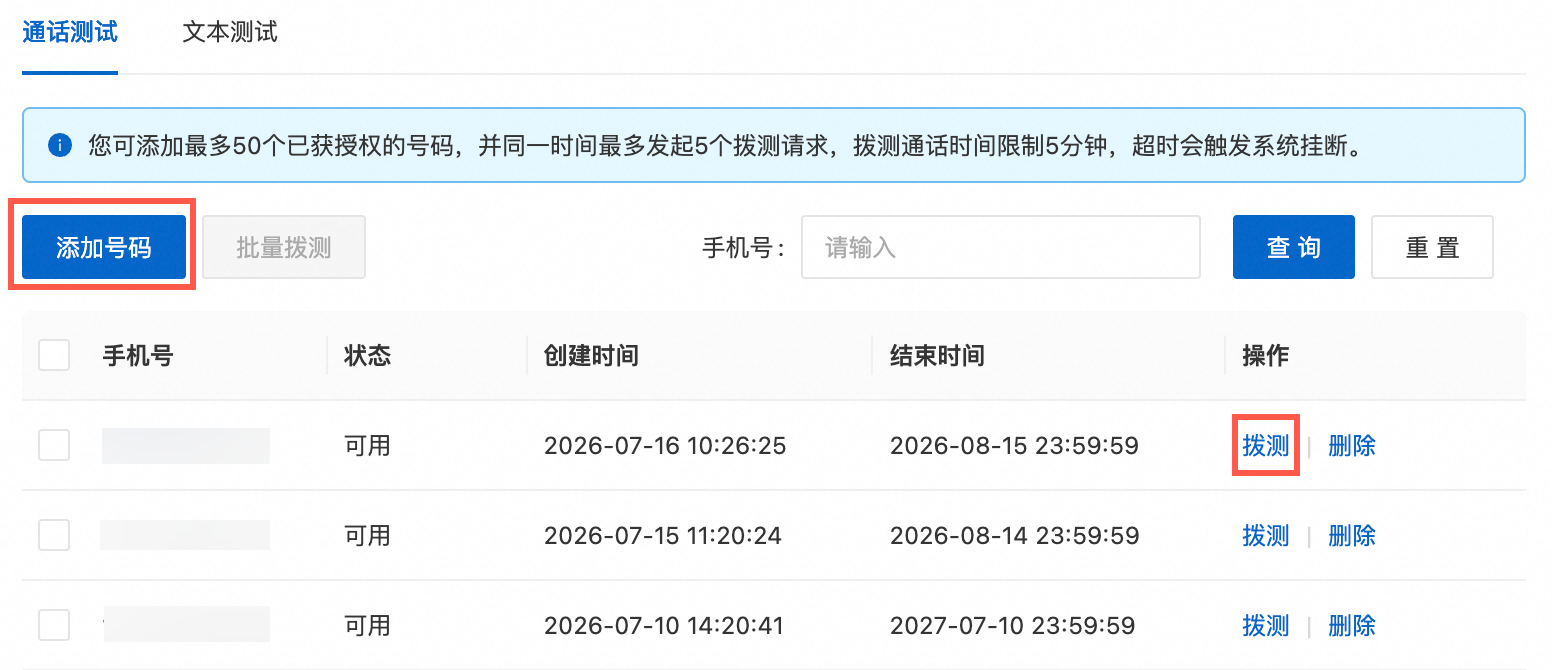This screenshot has width=1552, height=670.
Task: Check the row created 2026-07-16 10:26:25
Action: click(x=54, y=445)
